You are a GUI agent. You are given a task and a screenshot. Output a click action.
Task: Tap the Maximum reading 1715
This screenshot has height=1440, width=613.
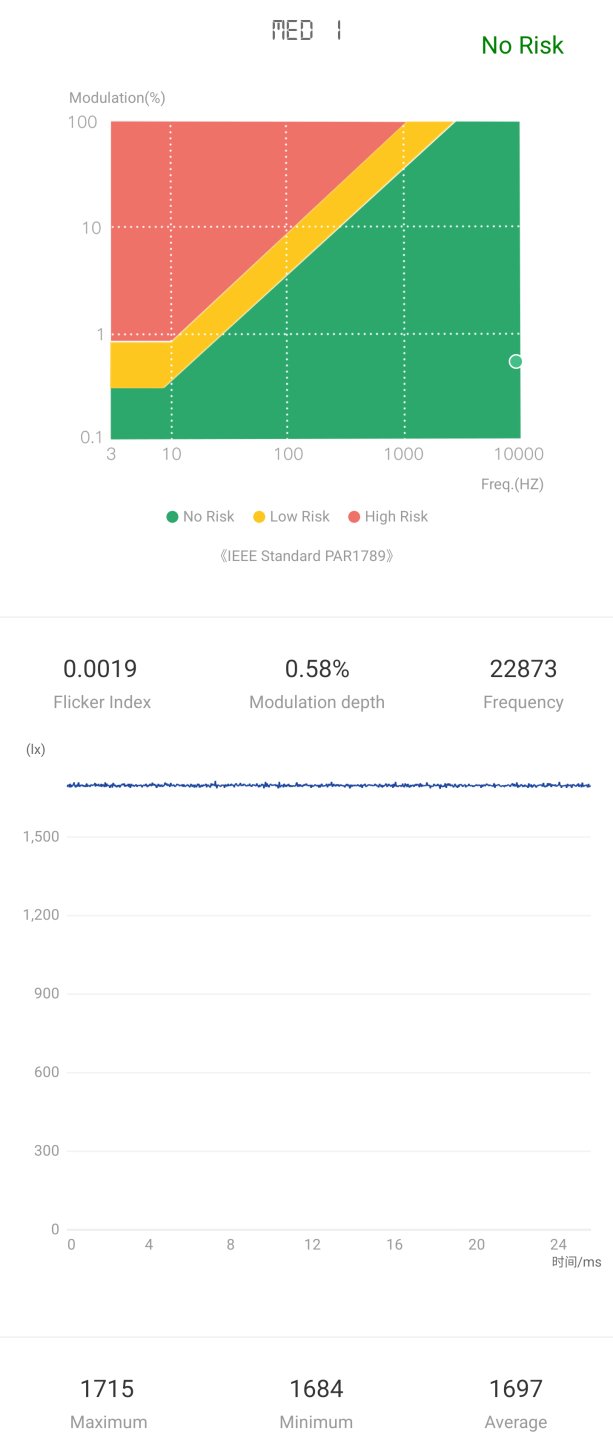pyautogui.click(x=107, y=1388)
